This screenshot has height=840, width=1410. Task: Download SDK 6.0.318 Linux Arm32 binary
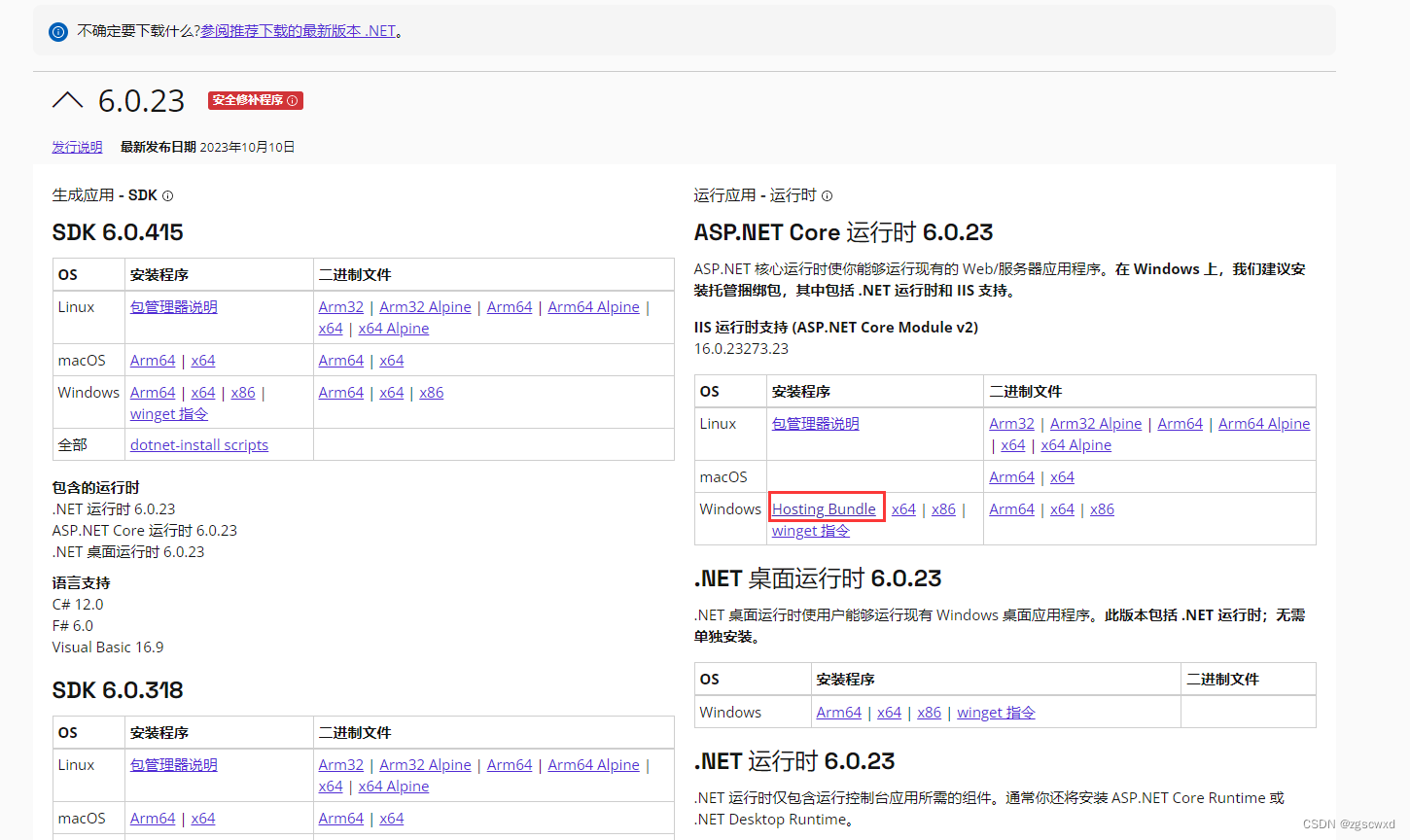pos(341,764)
